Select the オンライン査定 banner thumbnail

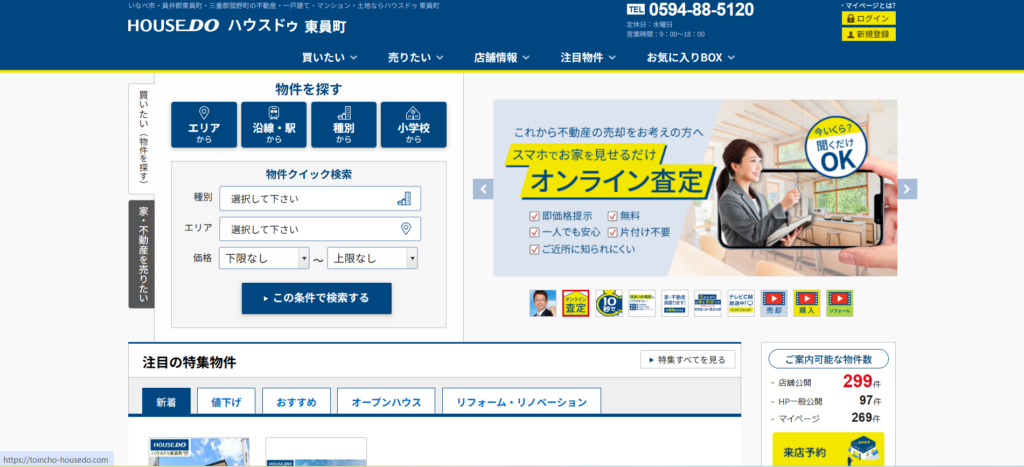tap(575, 303)
